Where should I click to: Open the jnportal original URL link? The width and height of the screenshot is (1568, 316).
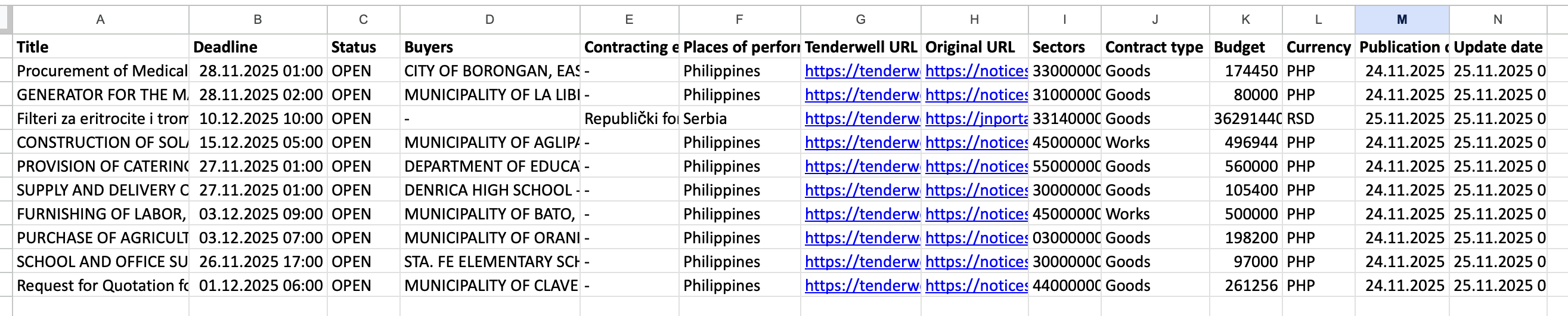point(976,119)
